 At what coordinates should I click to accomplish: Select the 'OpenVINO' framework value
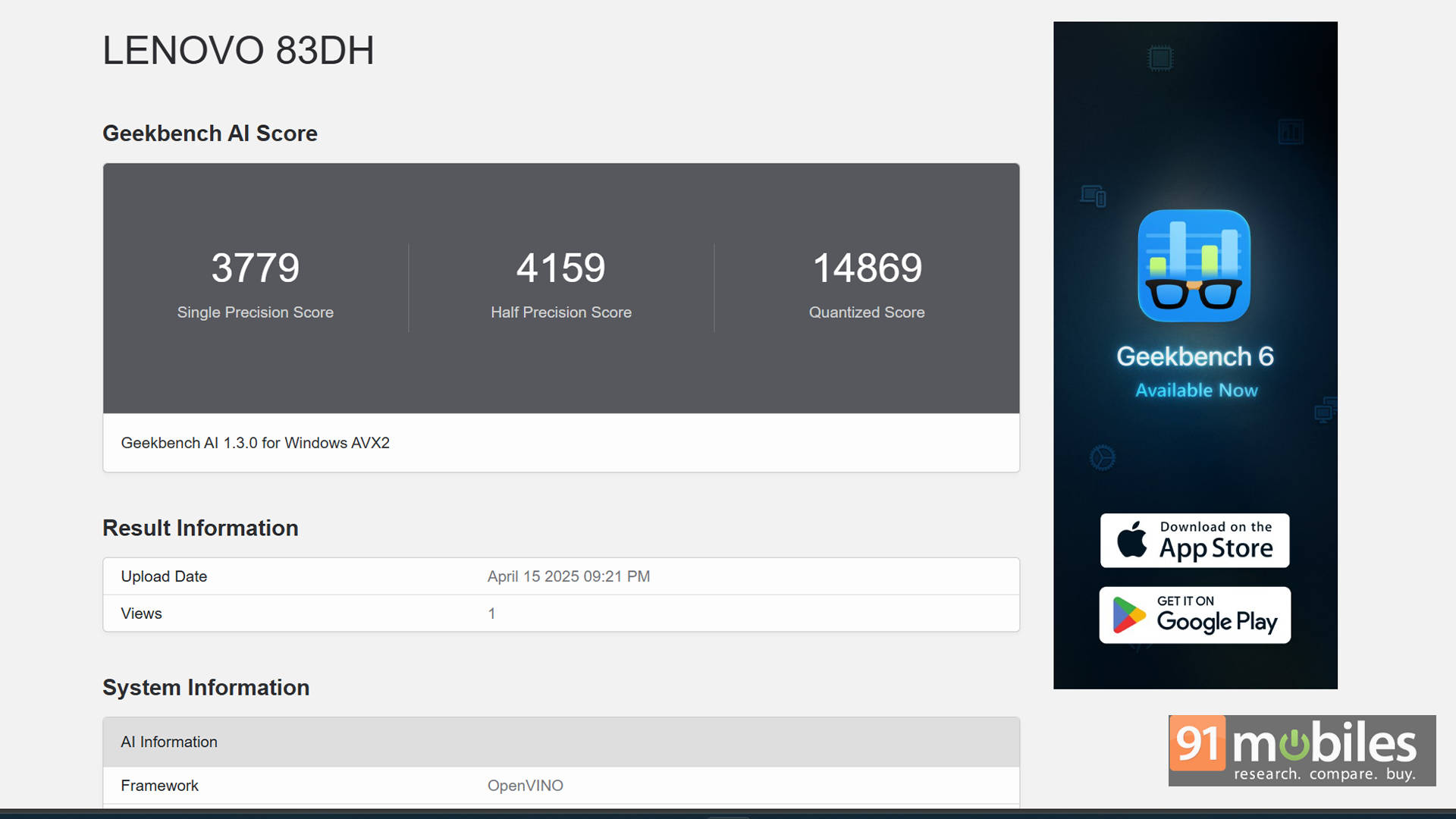526,786
